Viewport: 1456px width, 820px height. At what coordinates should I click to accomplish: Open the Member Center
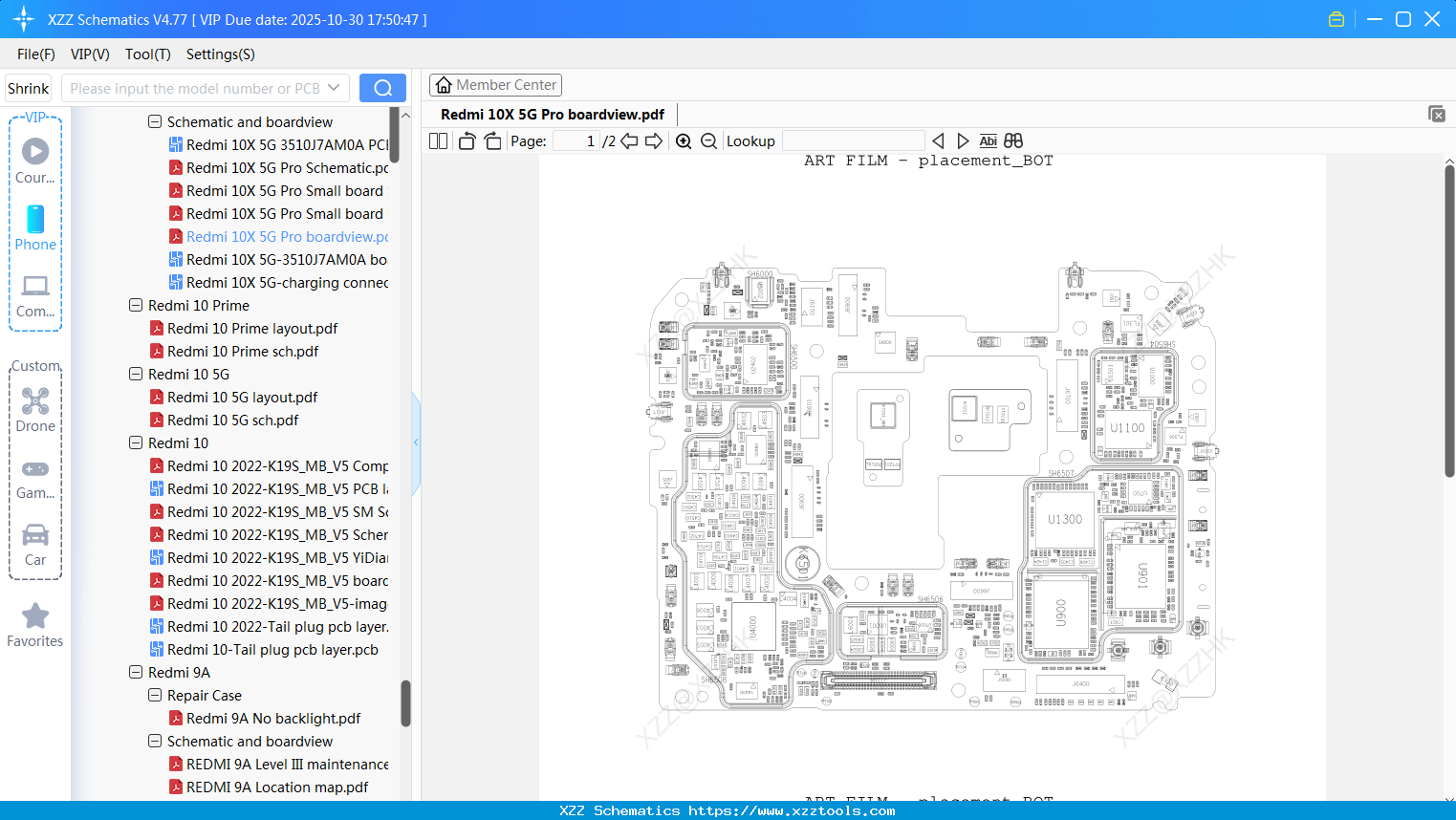click(x=495, y=84)
